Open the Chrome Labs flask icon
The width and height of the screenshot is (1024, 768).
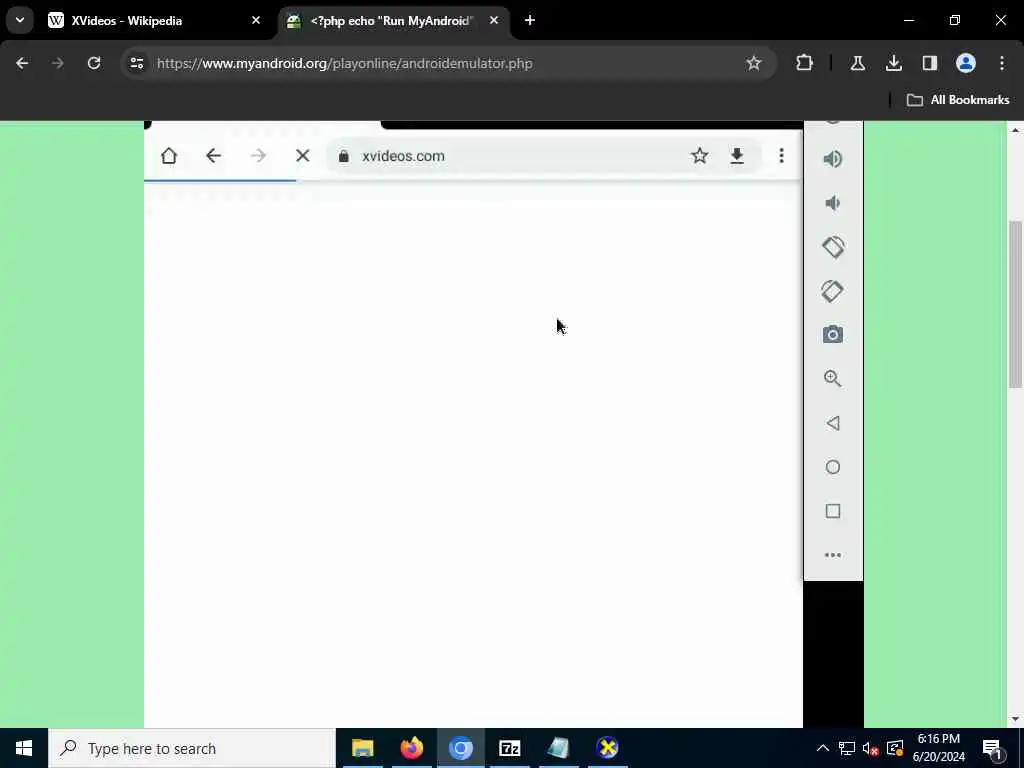(857, 63)
